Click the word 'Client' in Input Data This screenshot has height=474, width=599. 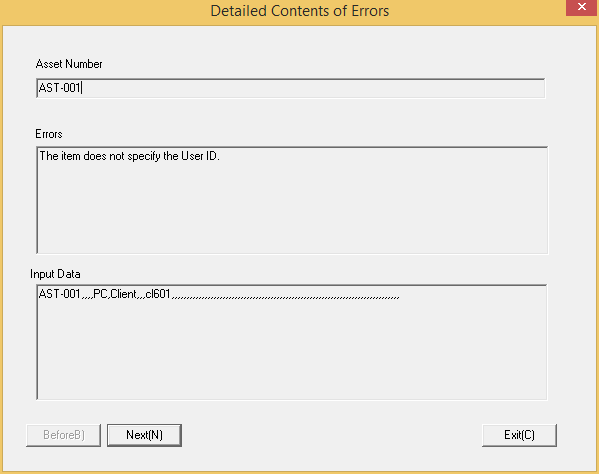coord(123,294)
